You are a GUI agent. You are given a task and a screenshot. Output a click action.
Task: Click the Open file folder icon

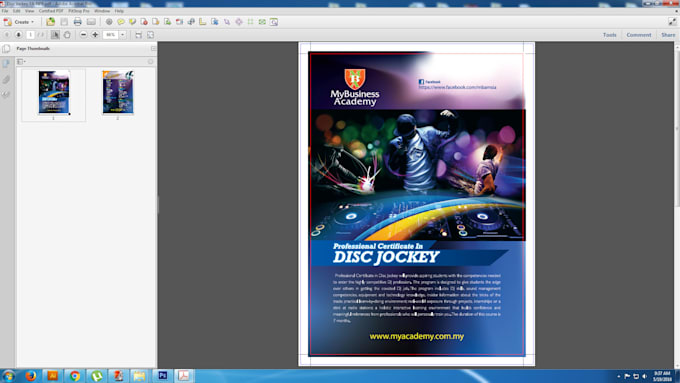[51, 22]
